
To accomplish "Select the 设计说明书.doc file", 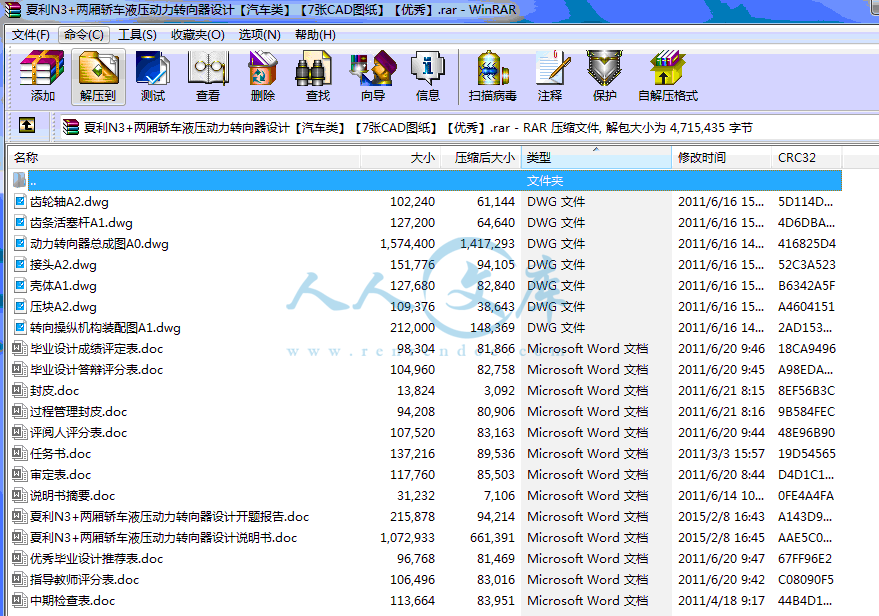I will (163, 538).
